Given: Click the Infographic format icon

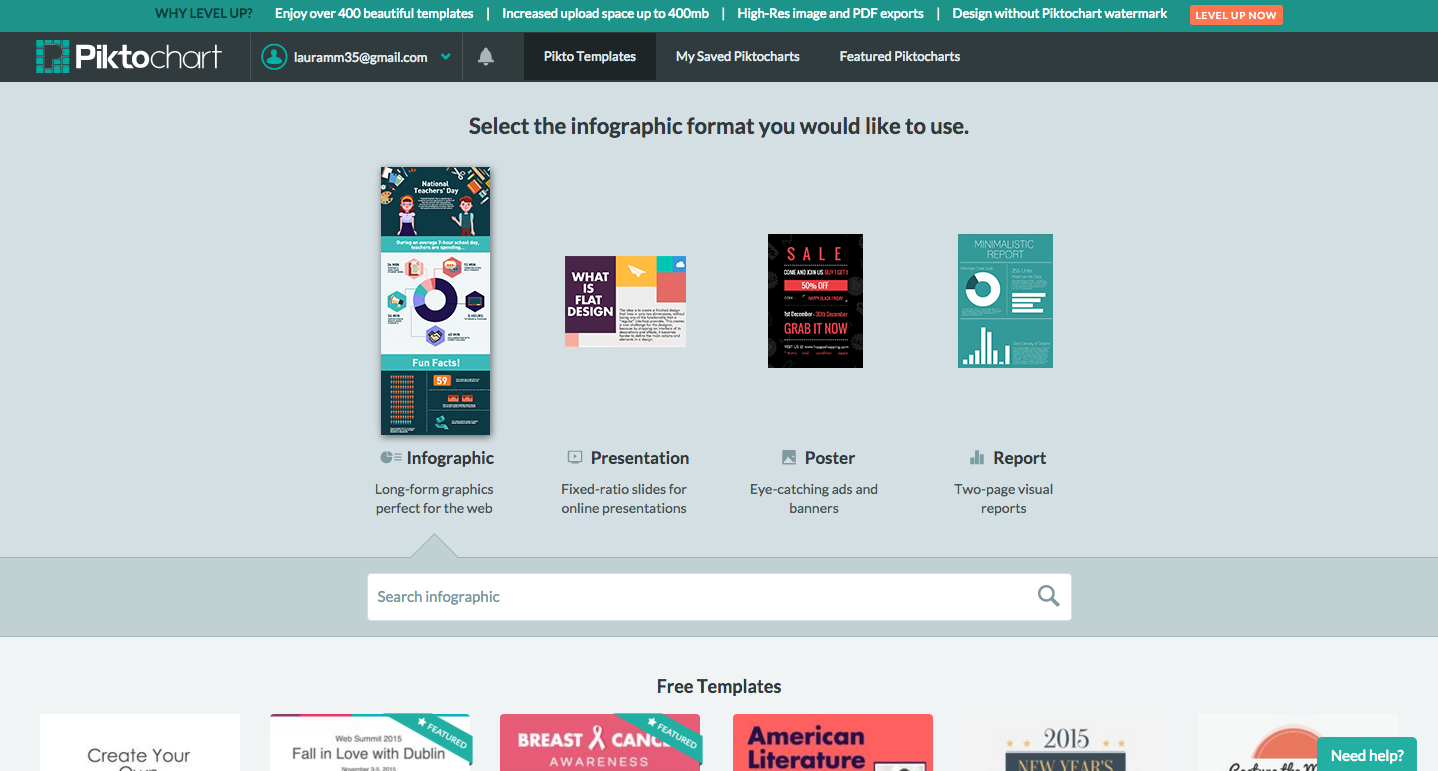Looking at the screenshot, I should [x=391, y=458].
